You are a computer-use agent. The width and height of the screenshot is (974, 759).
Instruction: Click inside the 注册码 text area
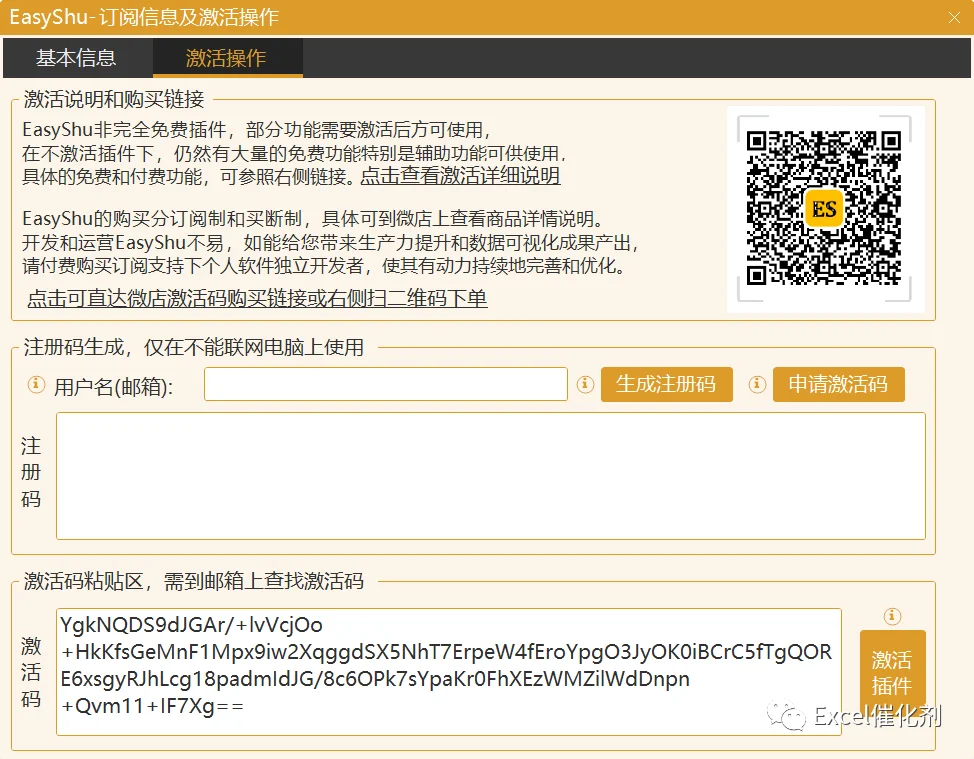click(x=491, y=476)
